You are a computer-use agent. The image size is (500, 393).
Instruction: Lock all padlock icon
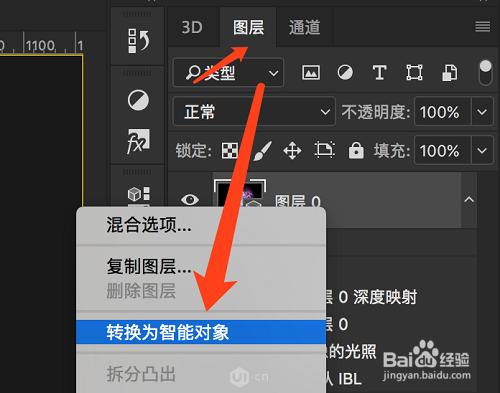356,150
